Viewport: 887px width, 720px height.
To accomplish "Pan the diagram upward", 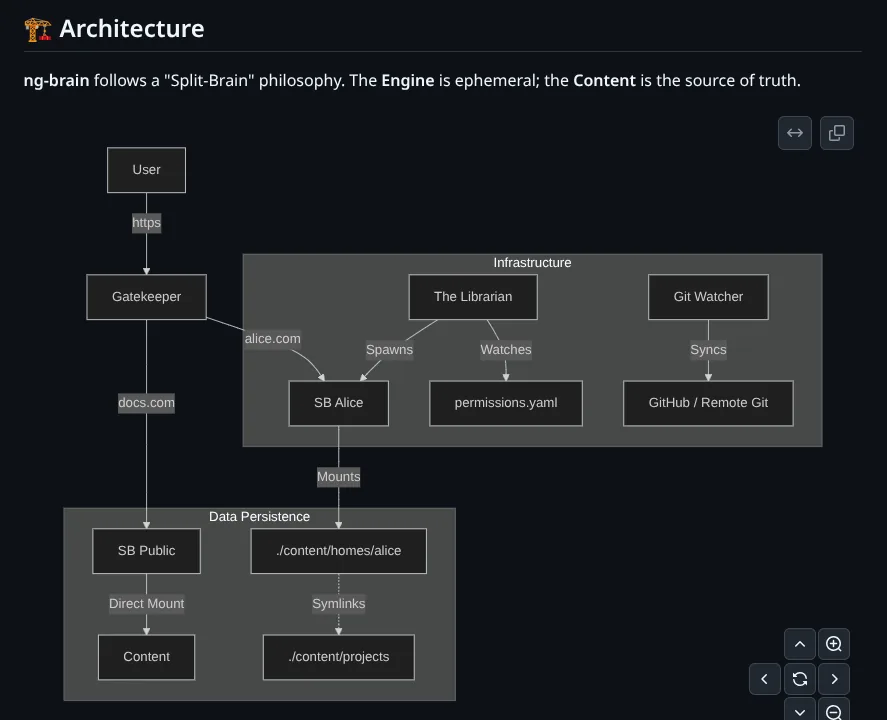I will point(799,643).
